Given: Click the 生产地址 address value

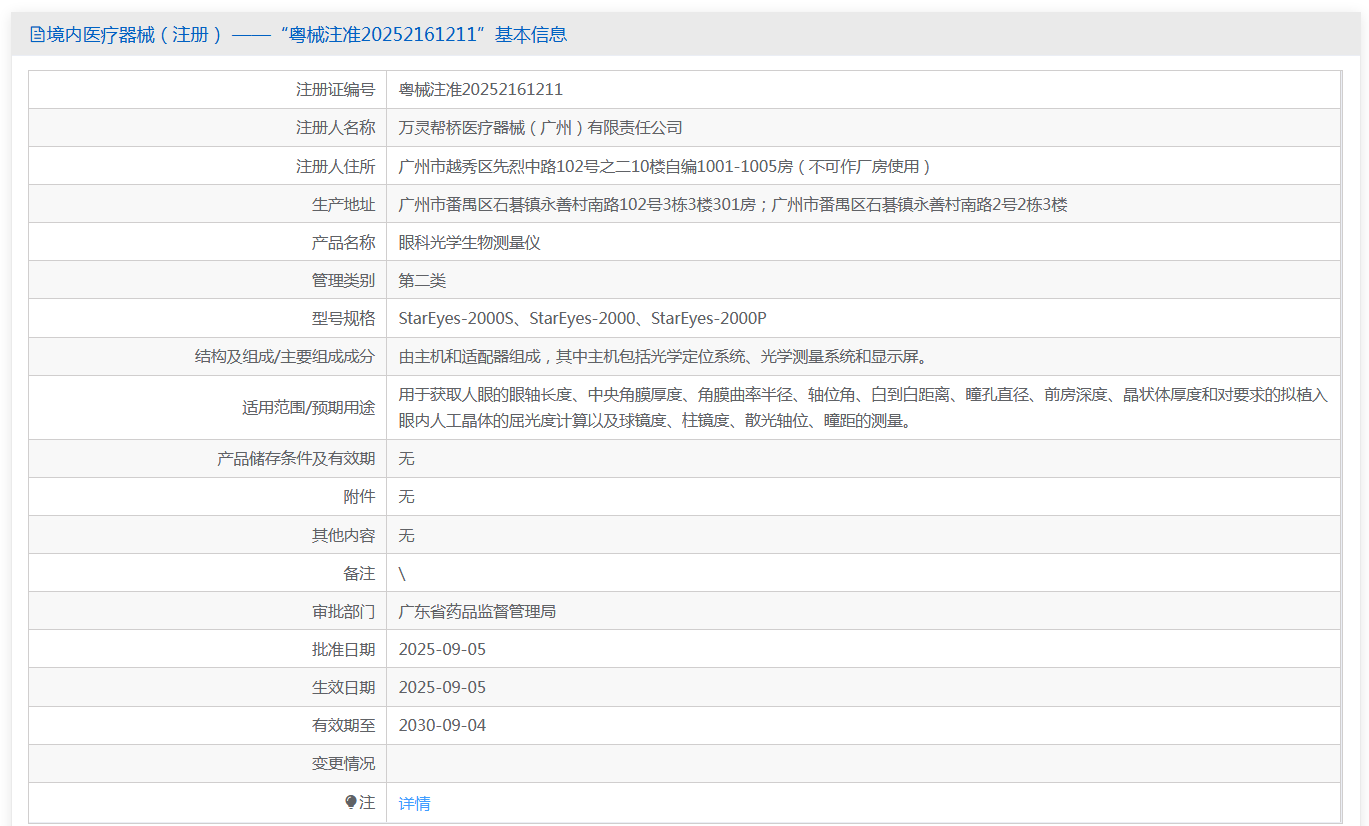Looking at the screenshot, I should [733, 204].
